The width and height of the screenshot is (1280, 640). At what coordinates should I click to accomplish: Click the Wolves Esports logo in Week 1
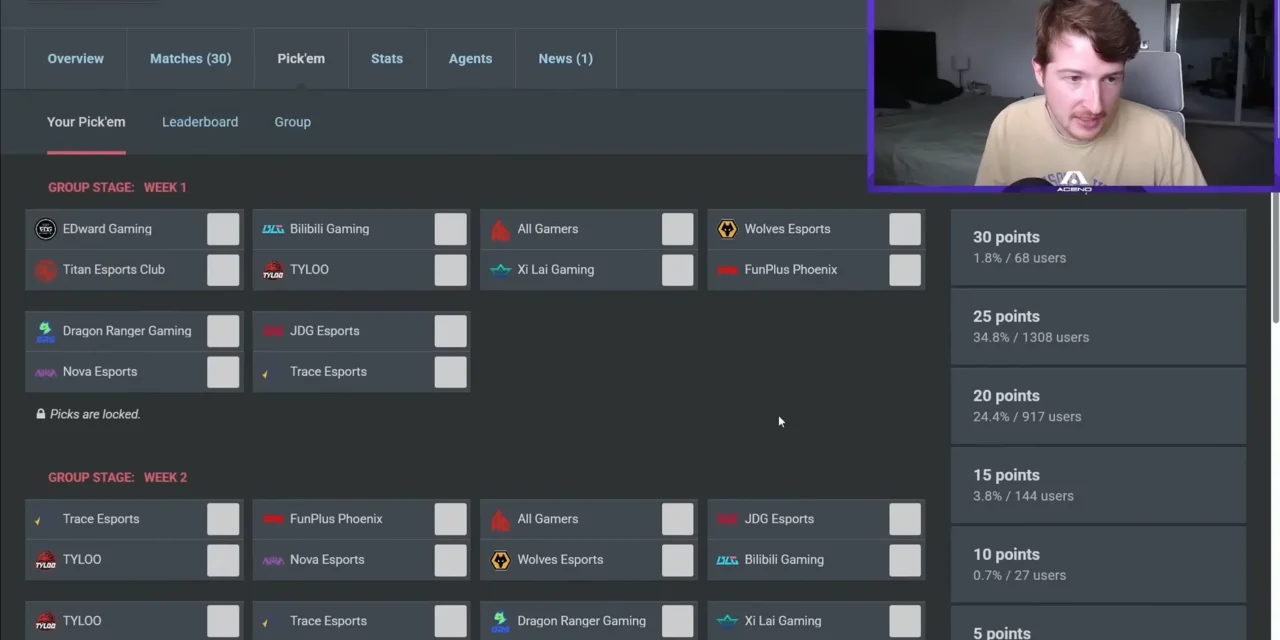pyautogui.click(x=727, y=229)
